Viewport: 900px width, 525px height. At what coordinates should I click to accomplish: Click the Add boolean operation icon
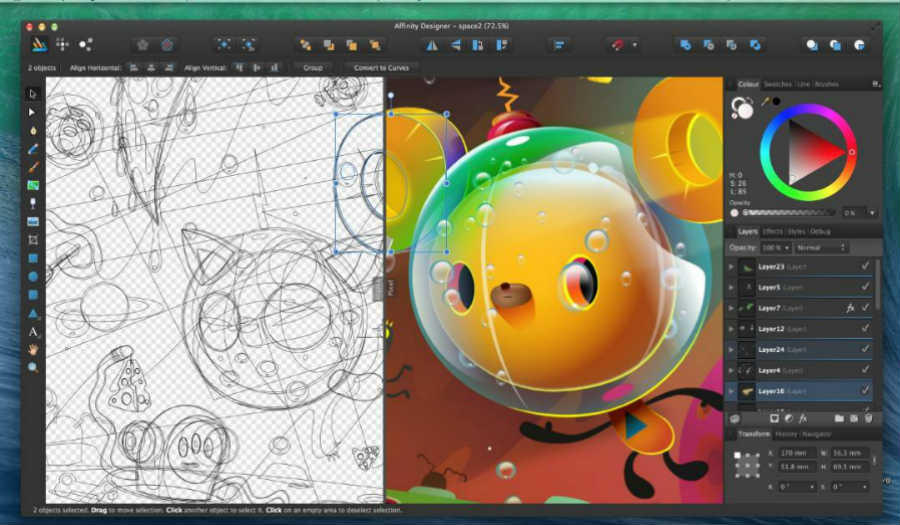tap(685, 45)
